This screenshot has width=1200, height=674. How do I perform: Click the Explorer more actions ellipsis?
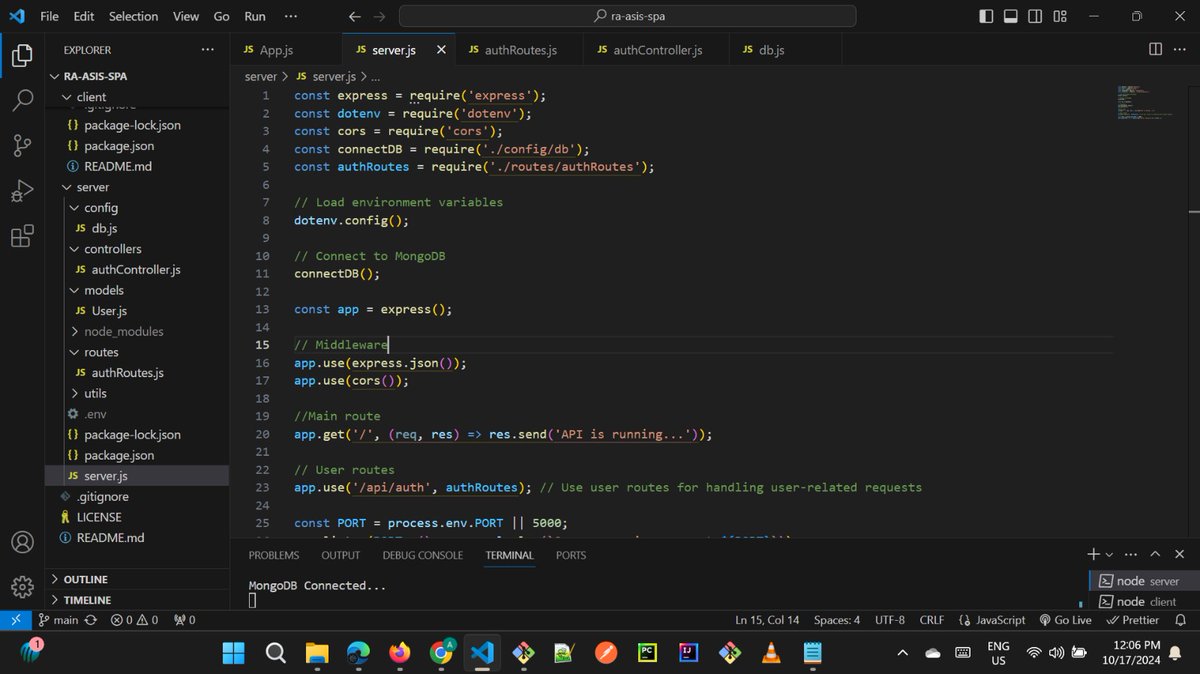click(207, 49)
